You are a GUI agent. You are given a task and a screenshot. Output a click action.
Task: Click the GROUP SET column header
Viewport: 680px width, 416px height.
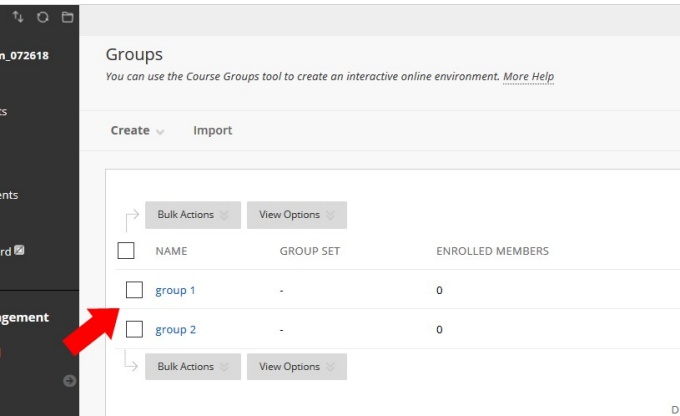click(x=309, y=251)
